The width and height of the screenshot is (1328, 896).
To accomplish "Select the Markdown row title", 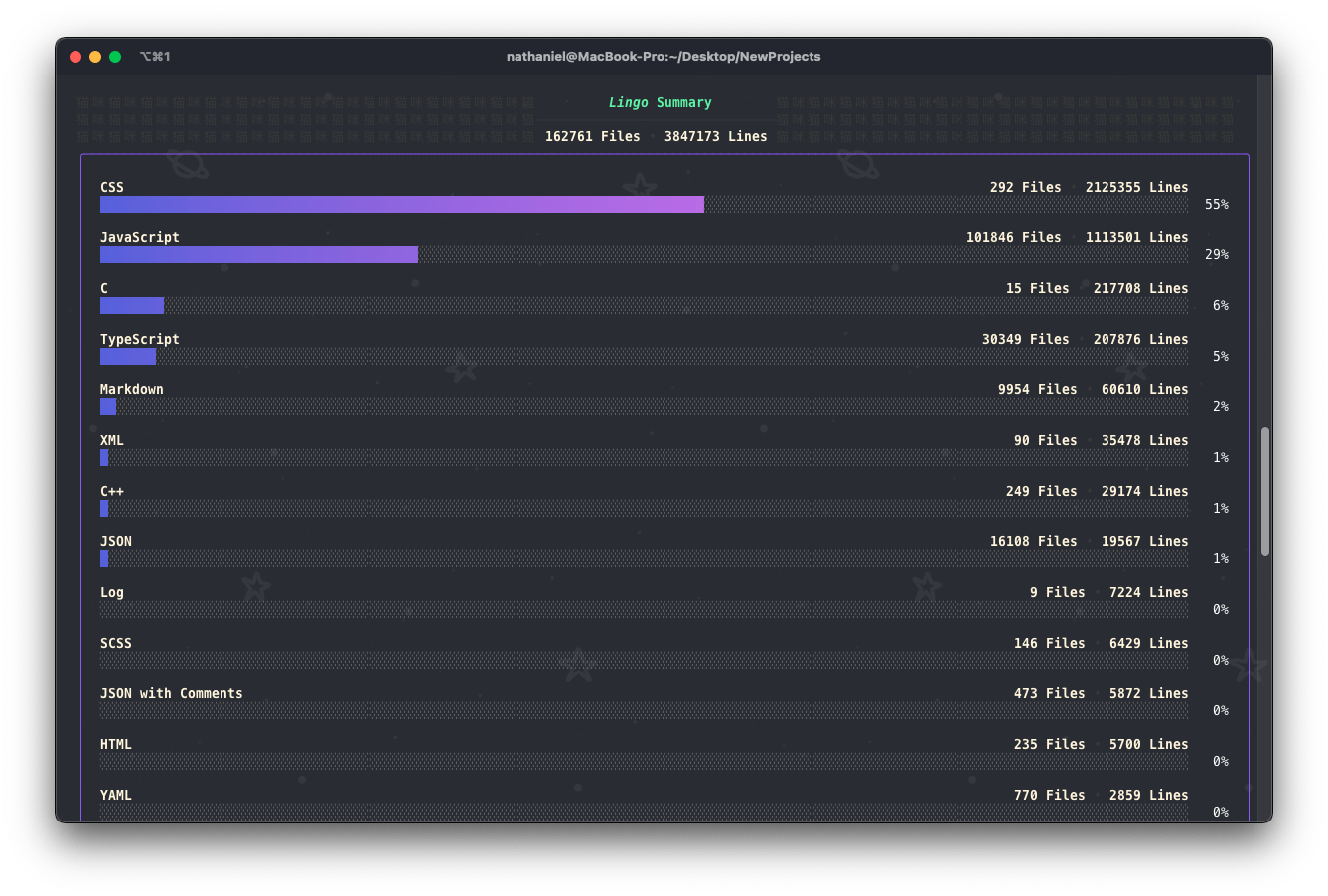I will [132, 389].
